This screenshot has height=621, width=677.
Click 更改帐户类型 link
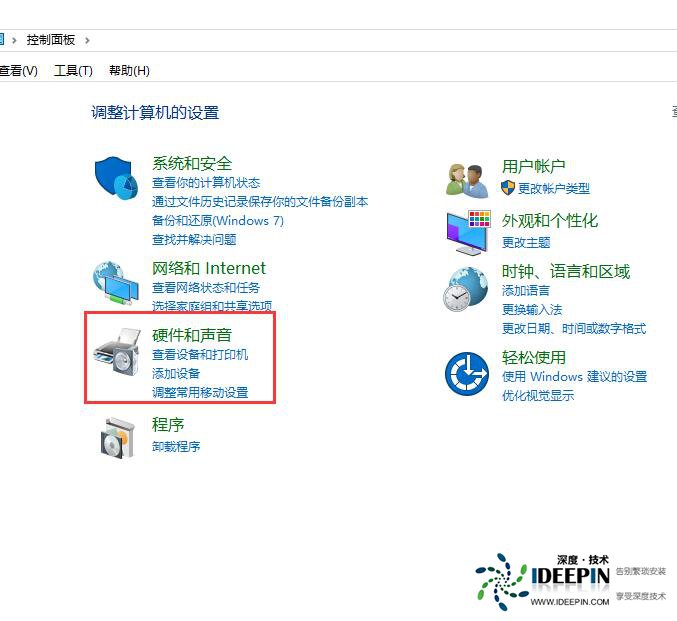click(554, 188)
